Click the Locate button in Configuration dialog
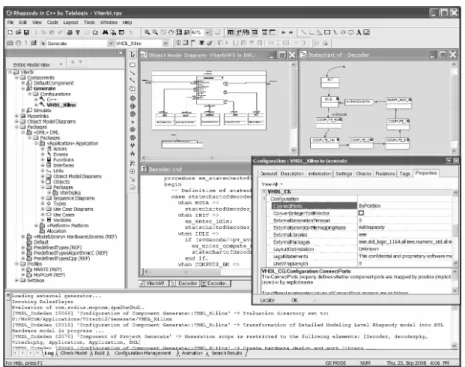The height and width of the screenshot is (367, 465). click(267, 300)
